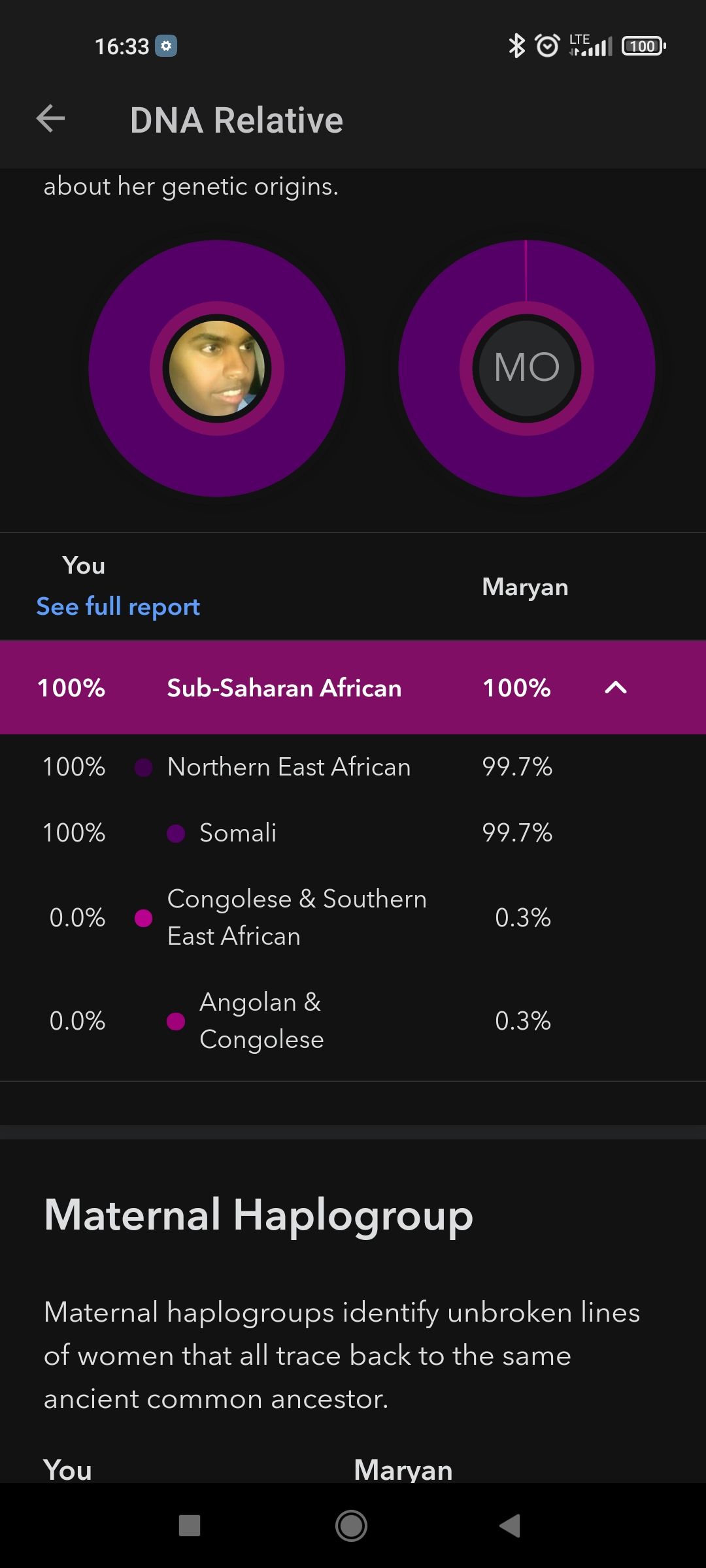
Task: Tap the back arrow icon
Action: 50,119
